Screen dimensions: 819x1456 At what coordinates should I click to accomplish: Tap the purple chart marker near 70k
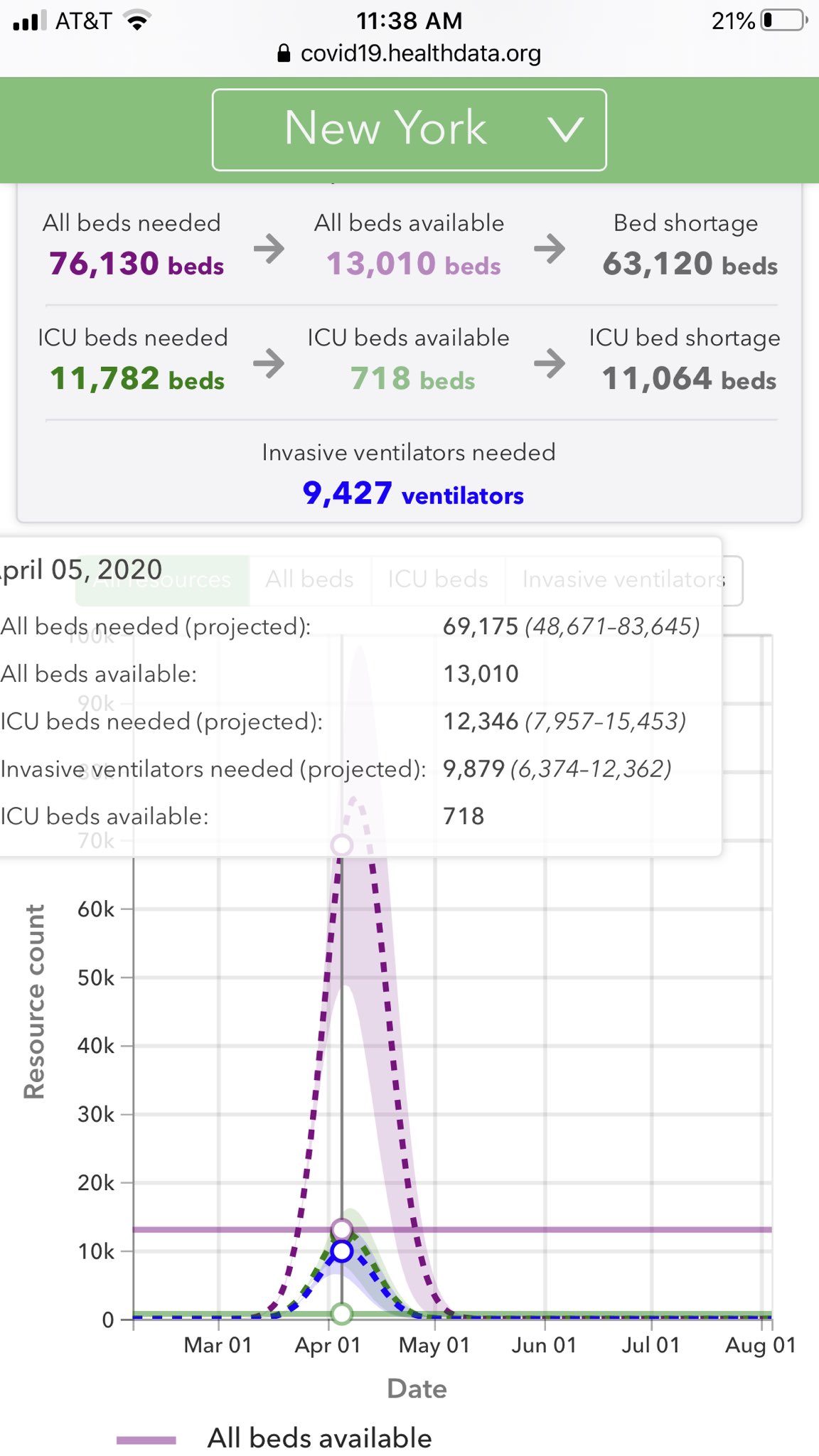pos(342,845)
